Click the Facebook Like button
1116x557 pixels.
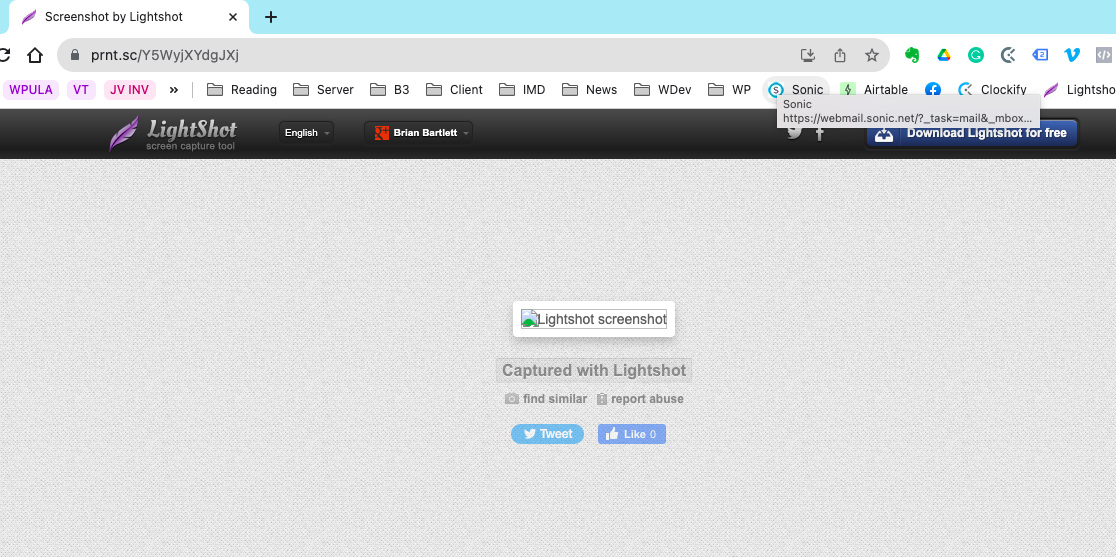click(x=632, y=434)
